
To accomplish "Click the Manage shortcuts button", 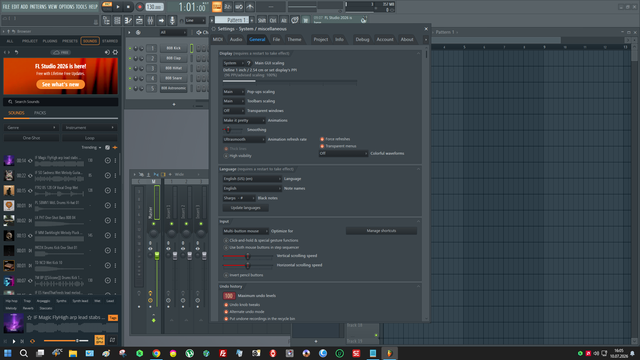I will 381,231.
